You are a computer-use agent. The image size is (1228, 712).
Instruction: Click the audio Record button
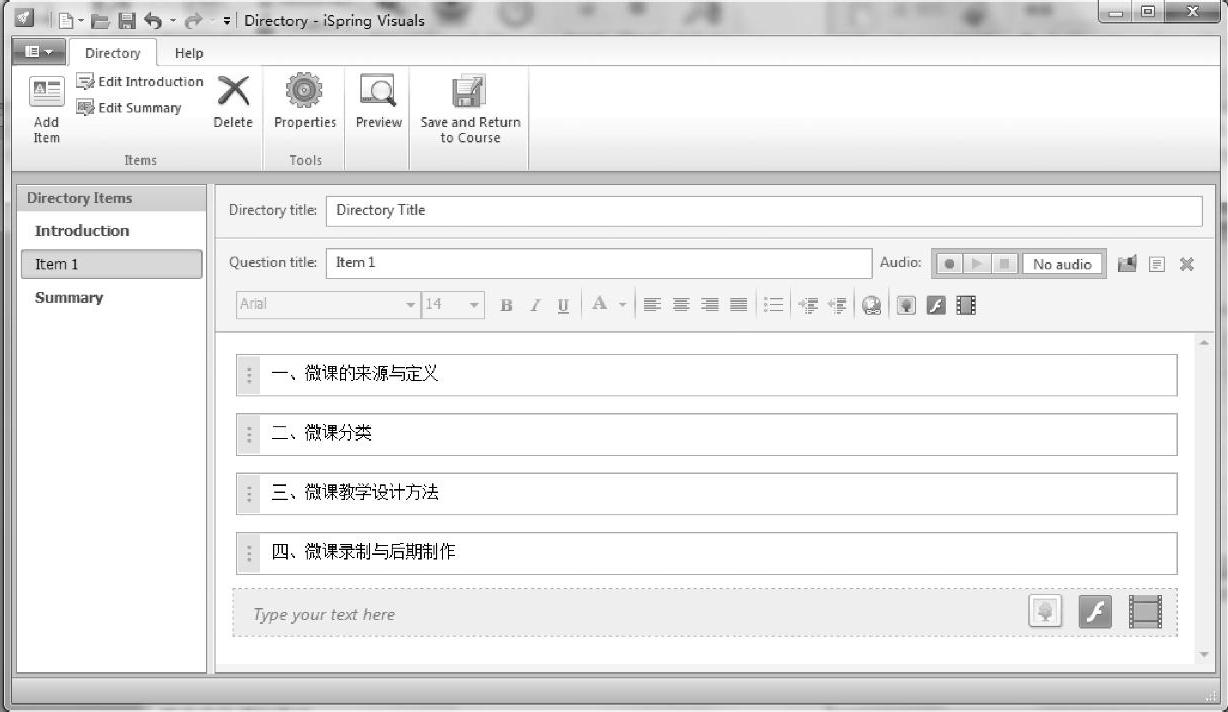tap(949, 264)
